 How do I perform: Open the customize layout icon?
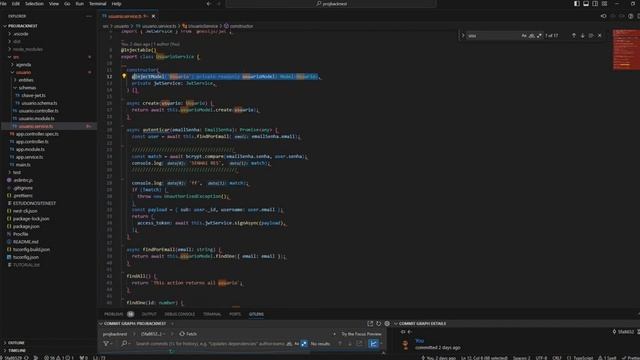pyautogui.click(x=604, y=4)
